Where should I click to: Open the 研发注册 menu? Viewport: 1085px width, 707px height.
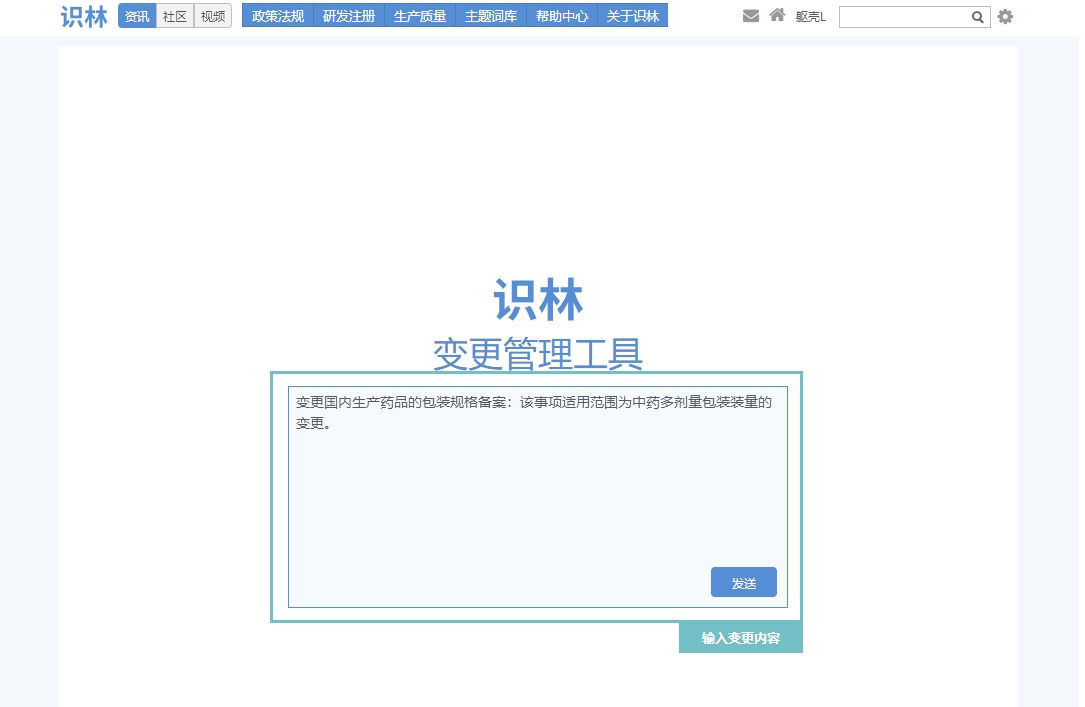(x=349, y=16)
